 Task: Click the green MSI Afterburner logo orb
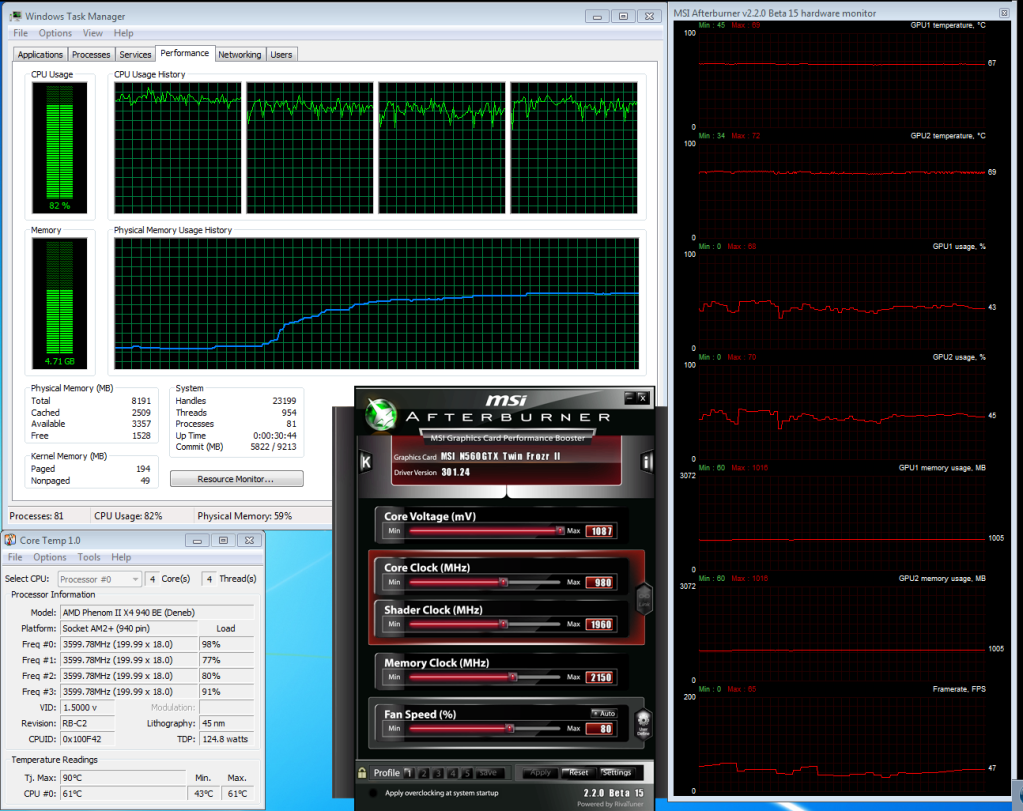tap(381, 414)
